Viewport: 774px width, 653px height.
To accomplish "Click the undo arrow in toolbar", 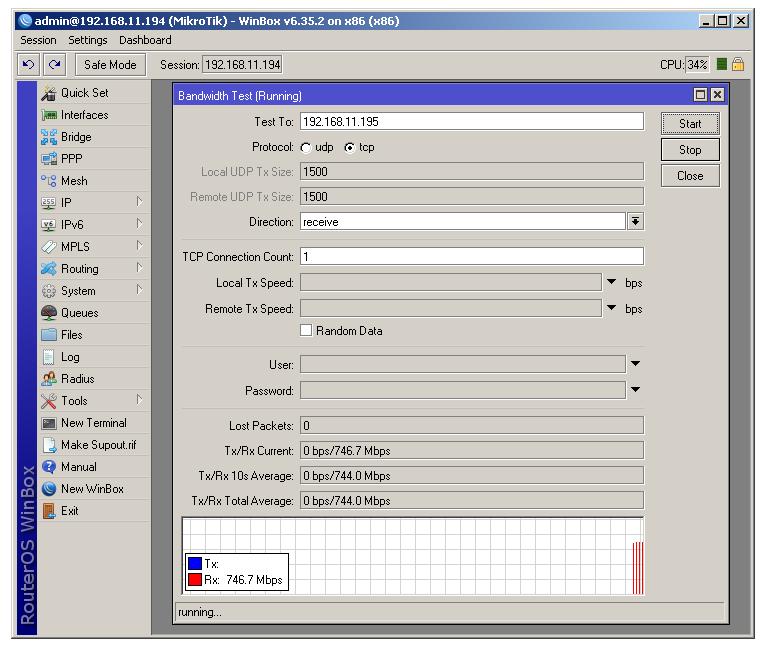I will click(29, 65).
